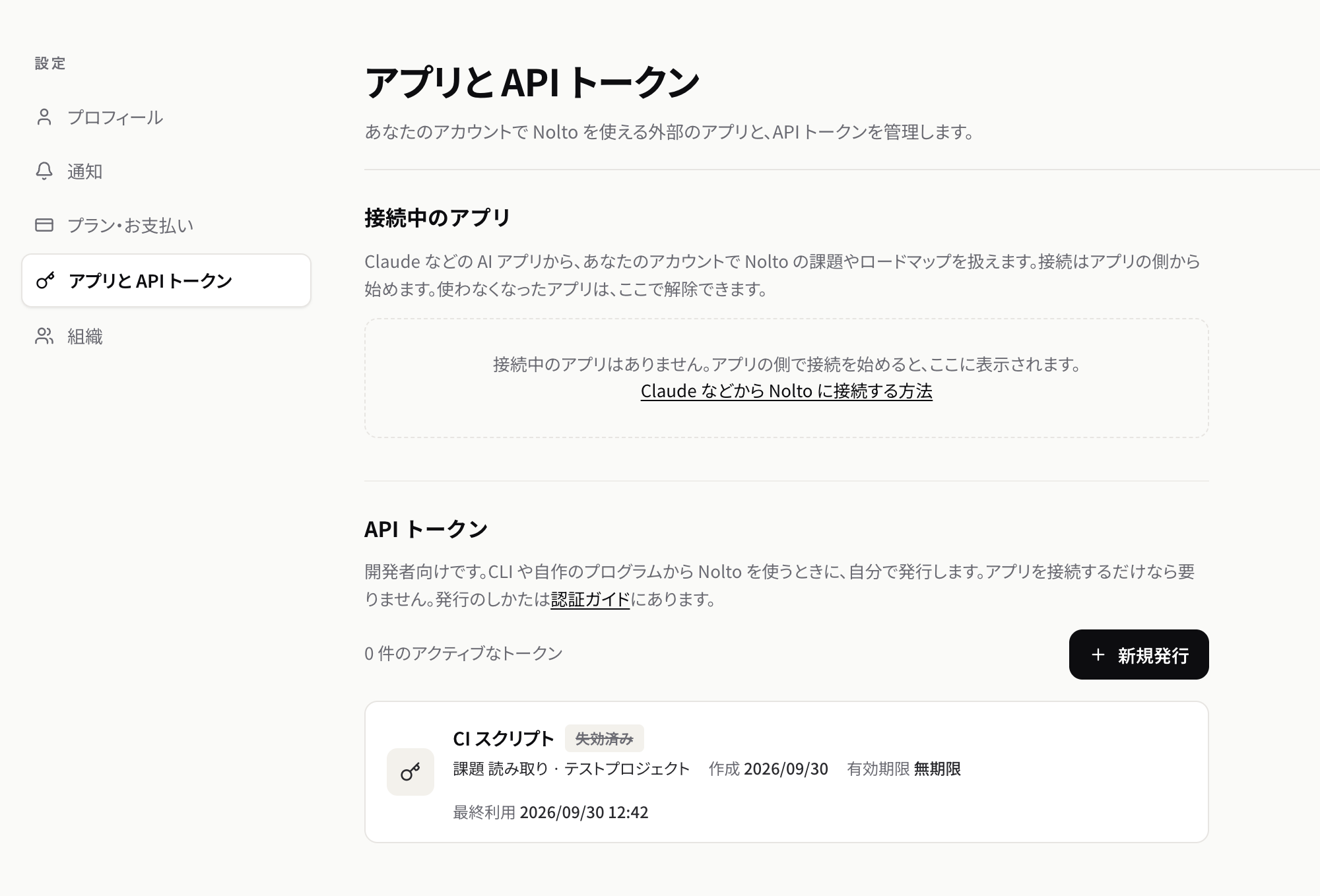This screenshot has width=1320, height=896.
Task: Open プロフィール settings page
Action: [x=166, y=117]
